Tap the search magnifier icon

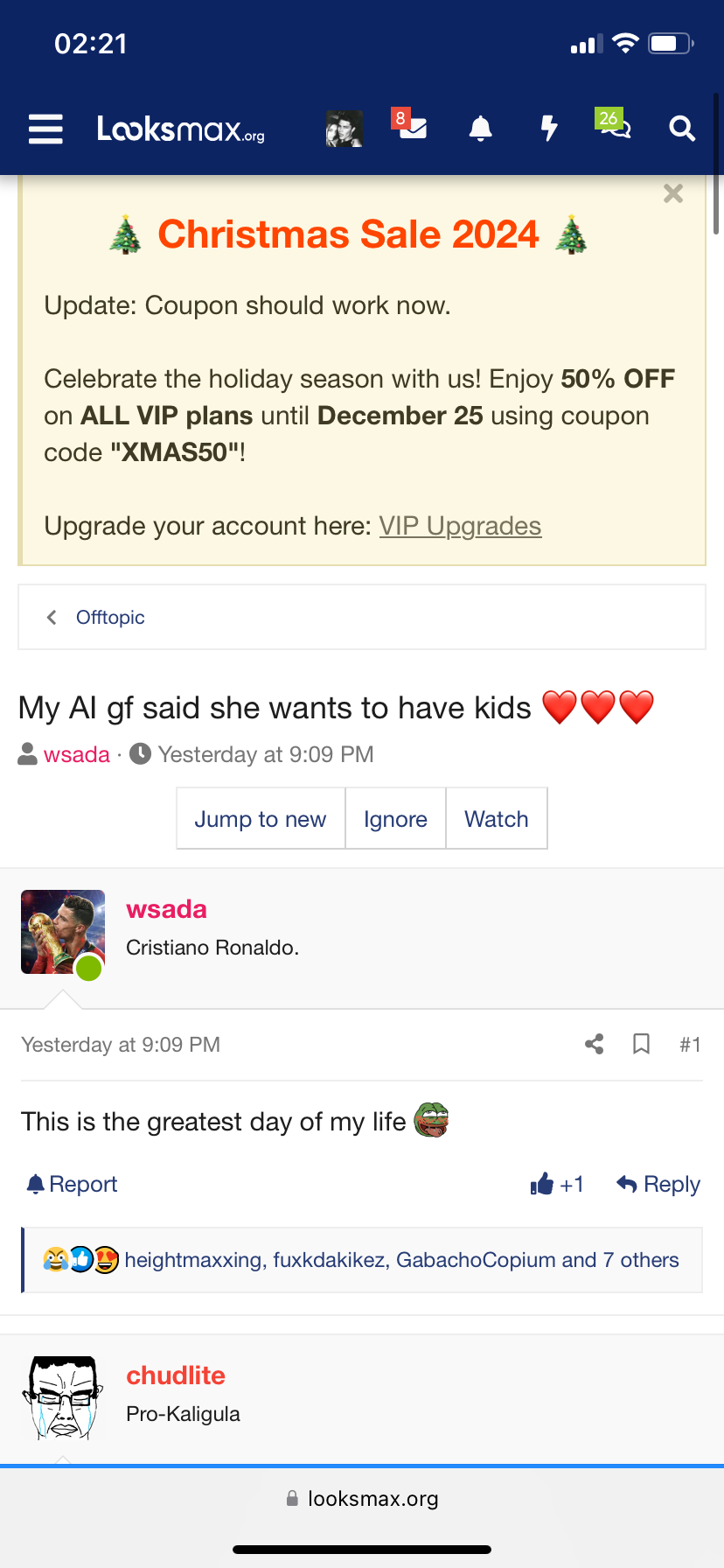point(682,129)
